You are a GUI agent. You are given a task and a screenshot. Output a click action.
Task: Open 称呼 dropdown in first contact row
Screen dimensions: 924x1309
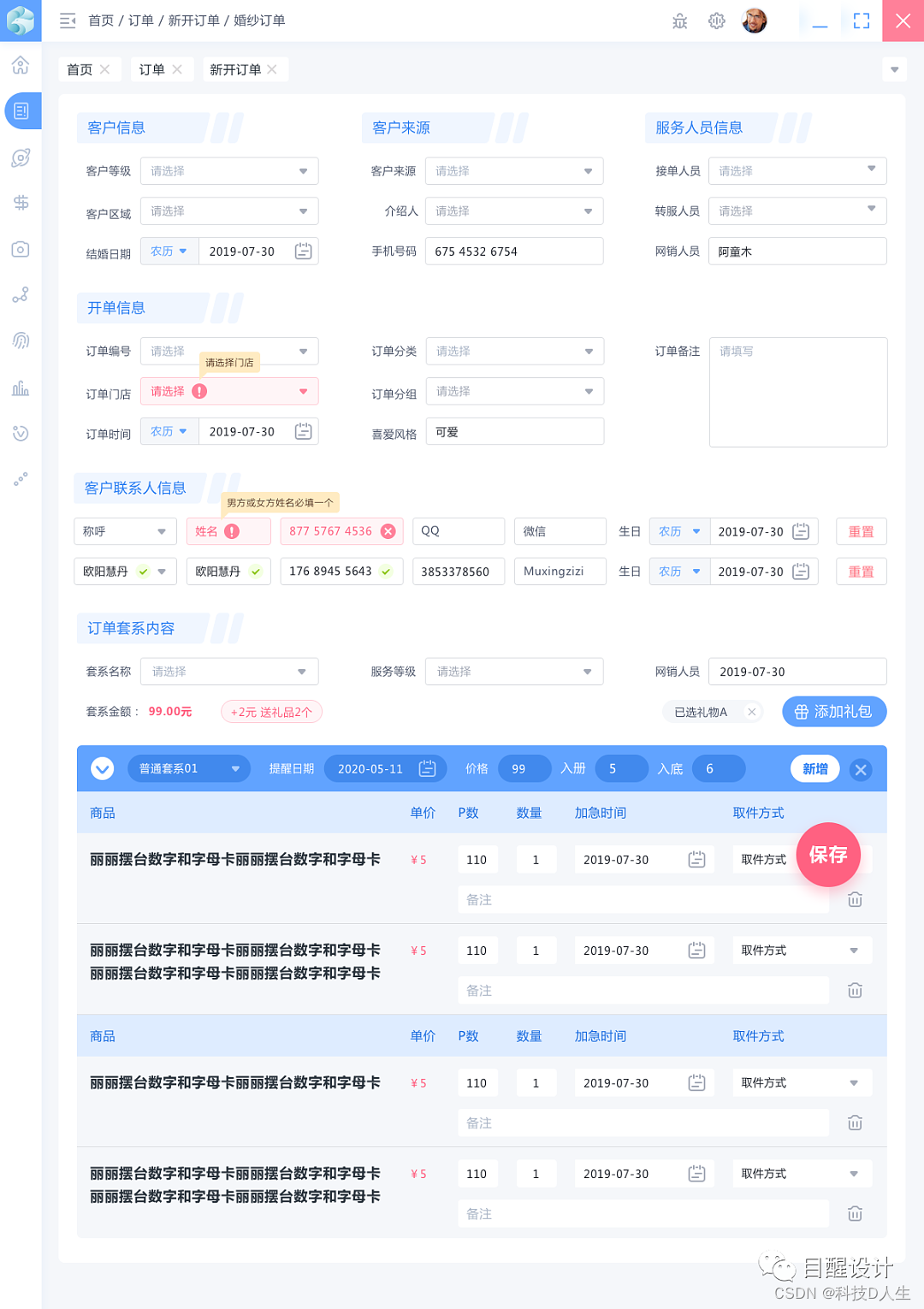pos(125,531)
